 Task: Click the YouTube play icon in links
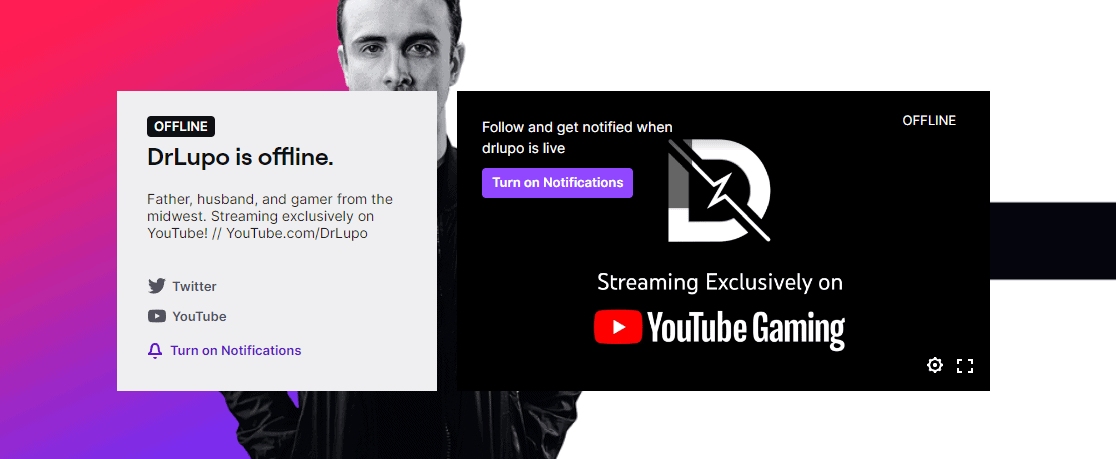click(x=157, y=316)
